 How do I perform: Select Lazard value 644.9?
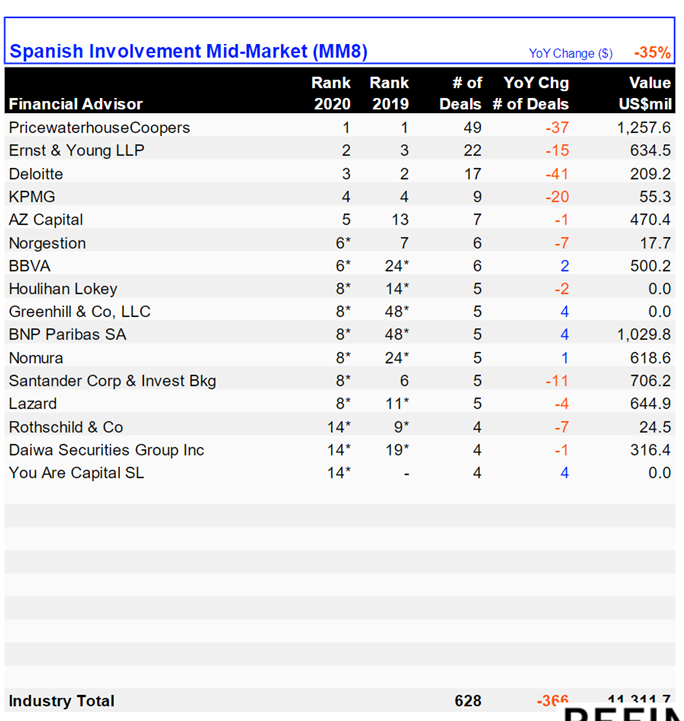pyautogui.click(x=650, y=404)
